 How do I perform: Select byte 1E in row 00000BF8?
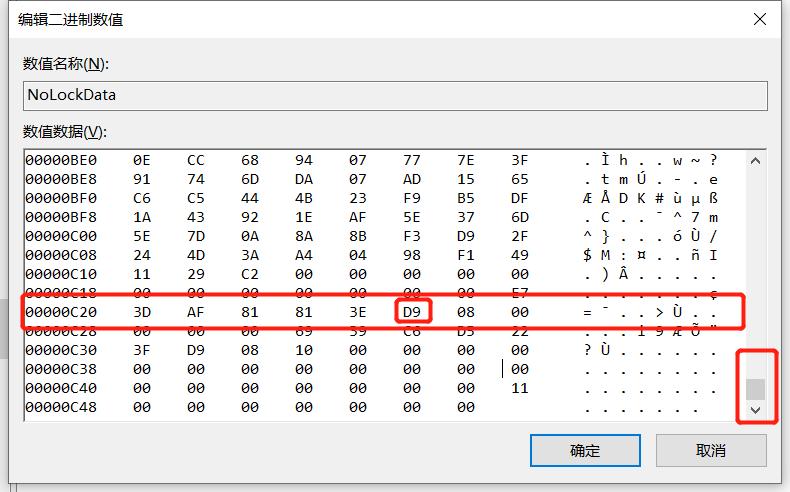(x=304, y=217)
